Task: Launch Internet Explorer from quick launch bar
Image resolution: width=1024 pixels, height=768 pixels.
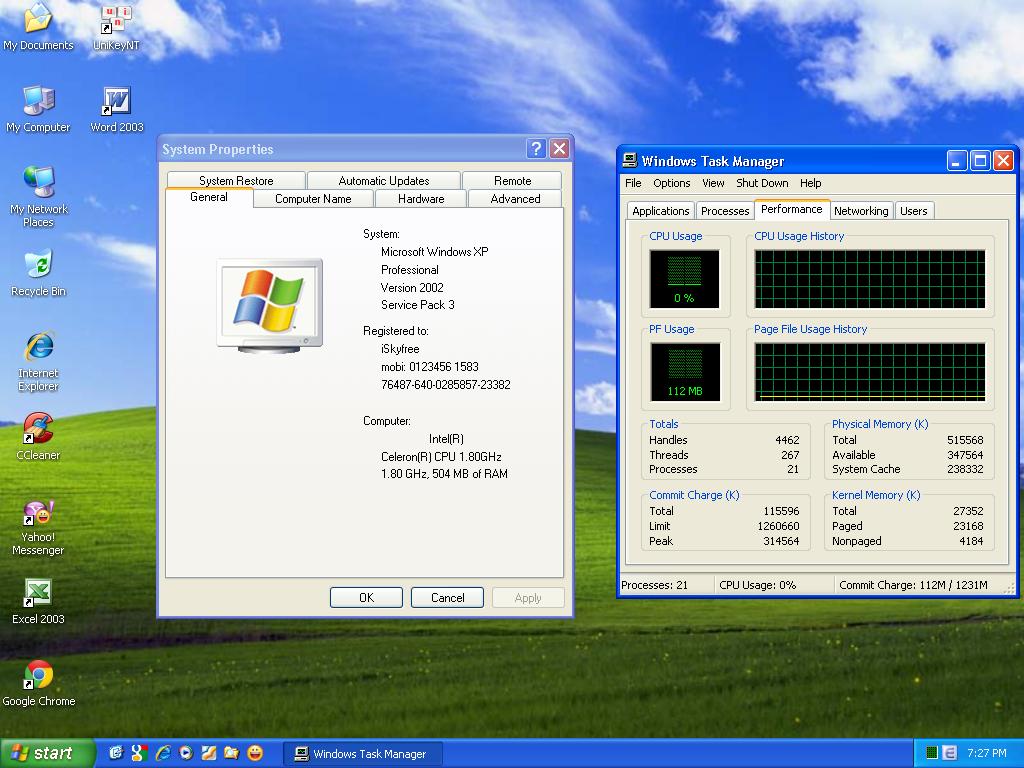Action: (x=163, y=753)
